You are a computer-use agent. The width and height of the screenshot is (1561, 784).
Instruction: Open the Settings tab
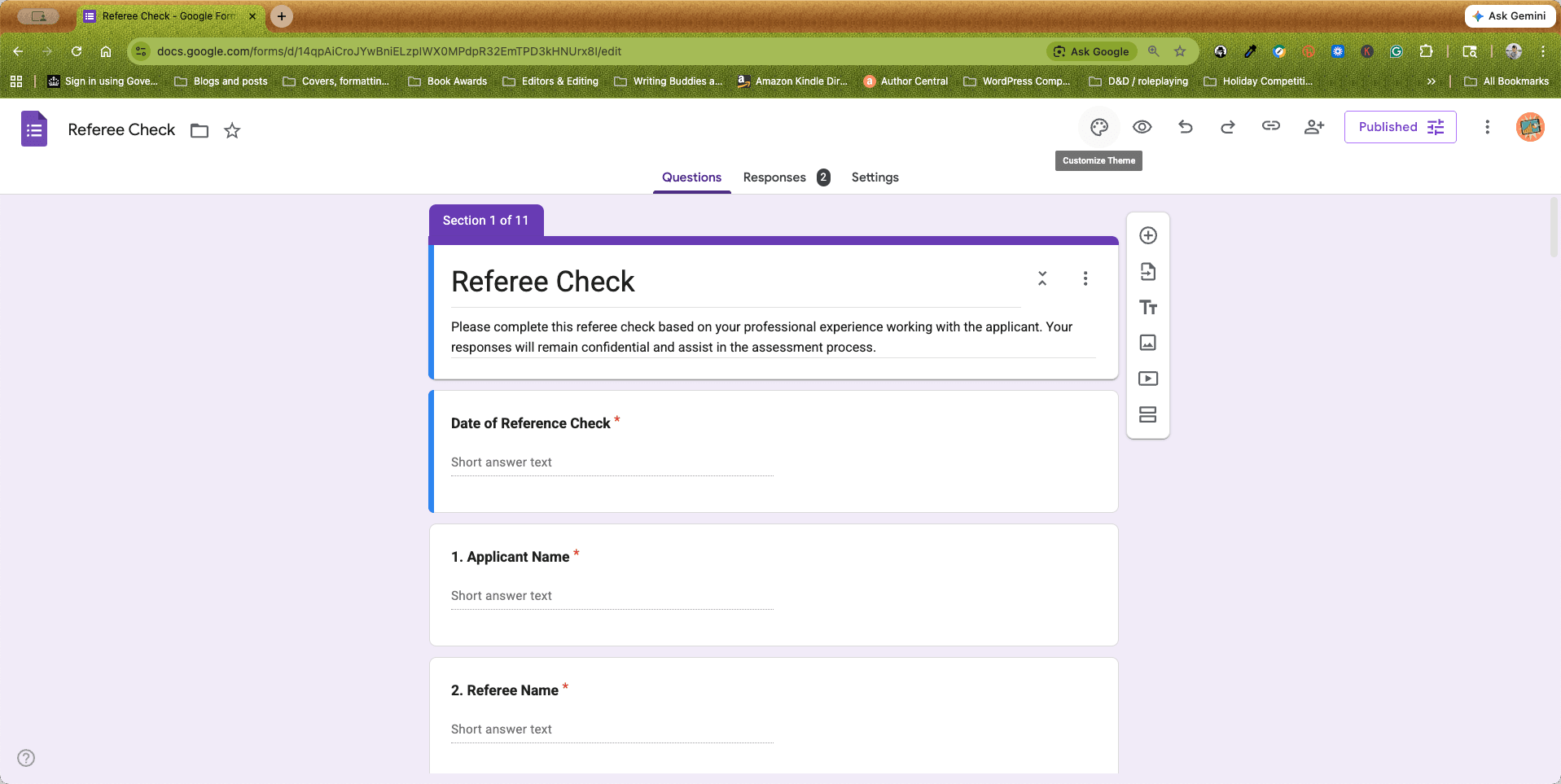875,177
